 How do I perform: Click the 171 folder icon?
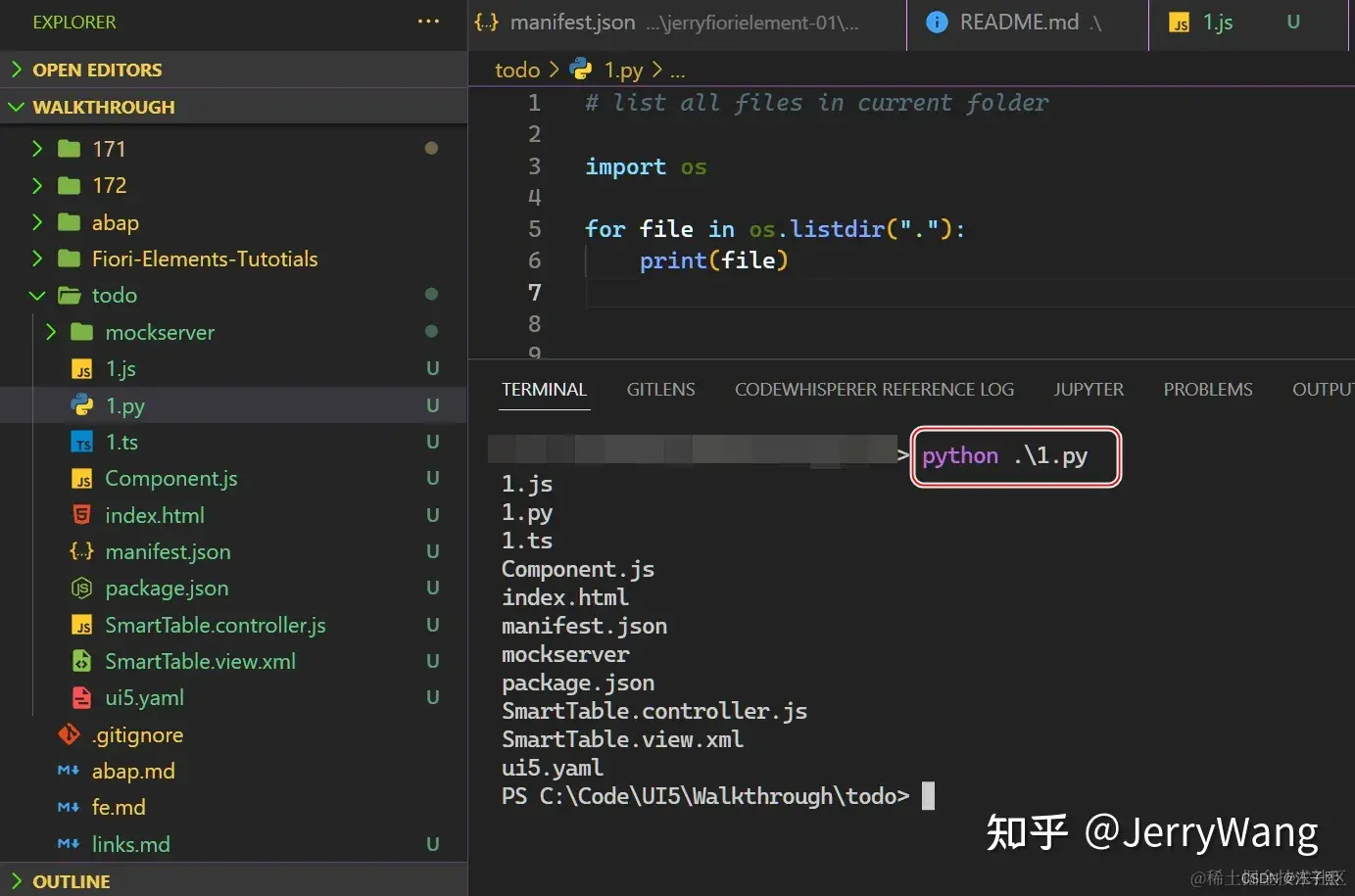tap(69, 149)
